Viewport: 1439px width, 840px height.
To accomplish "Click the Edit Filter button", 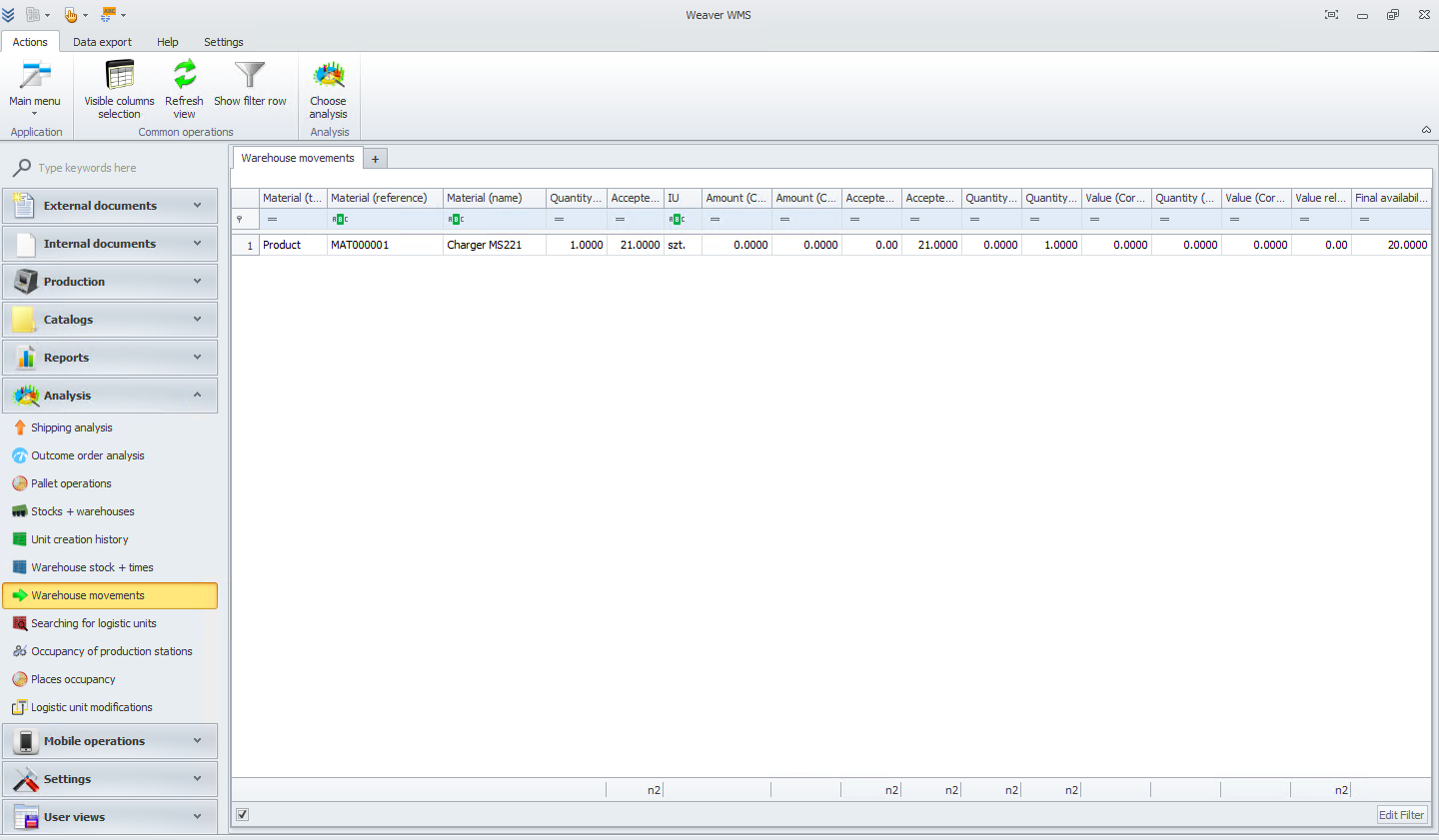I will tap(1402, 815).
